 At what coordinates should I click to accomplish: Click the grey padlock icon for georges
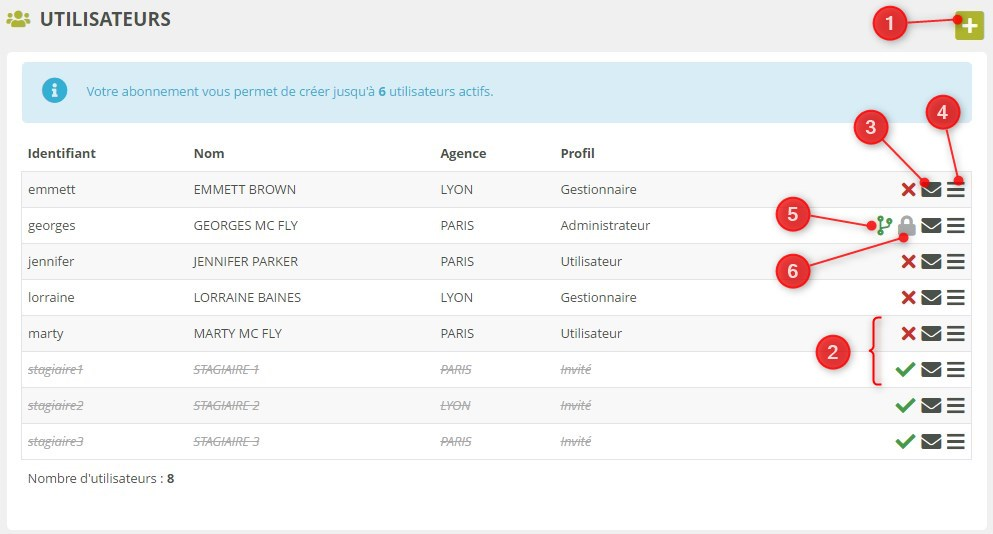tap(907, 226)
